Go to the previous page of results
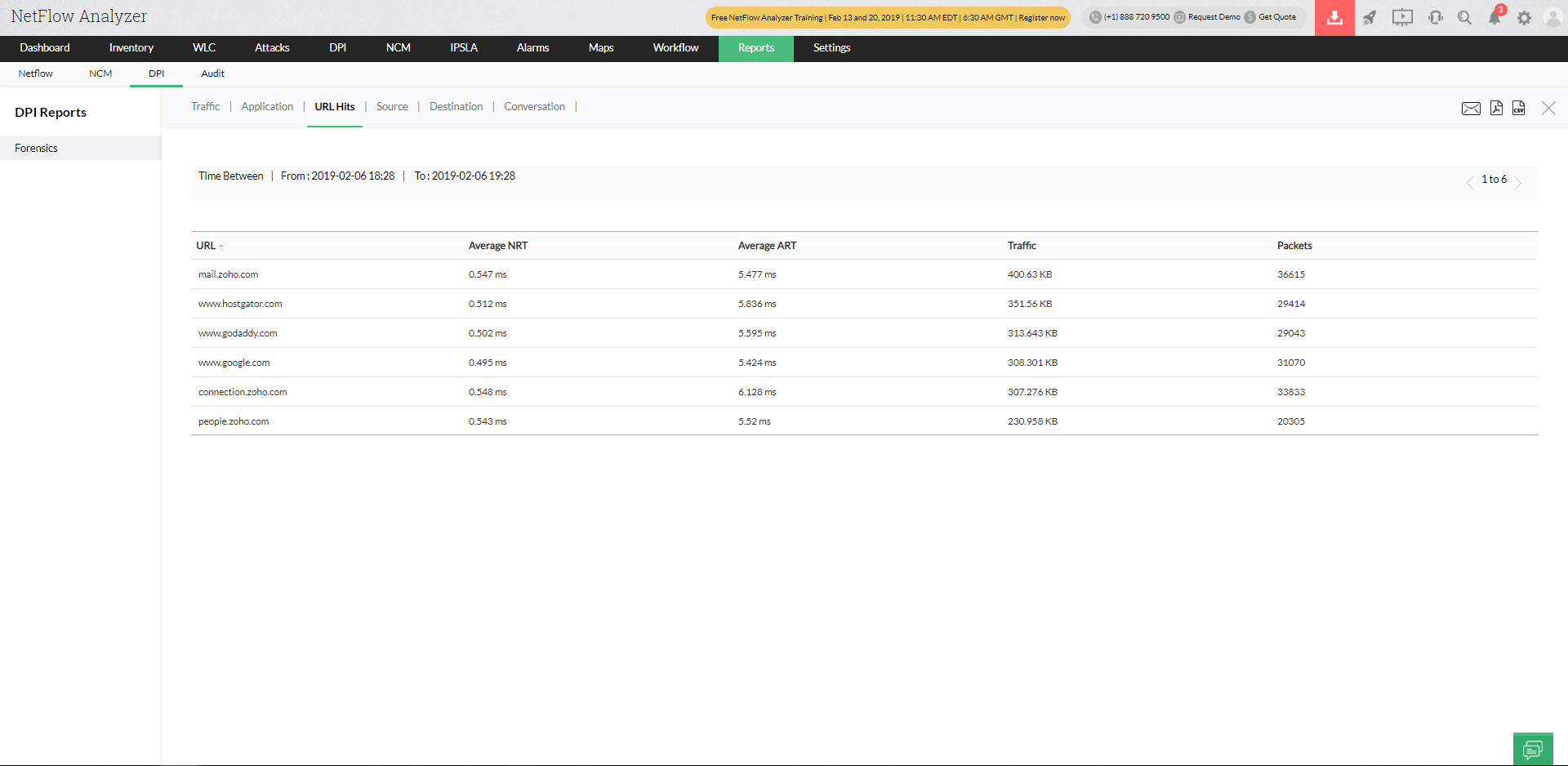1568x766 pixels. pos(1470,182)
